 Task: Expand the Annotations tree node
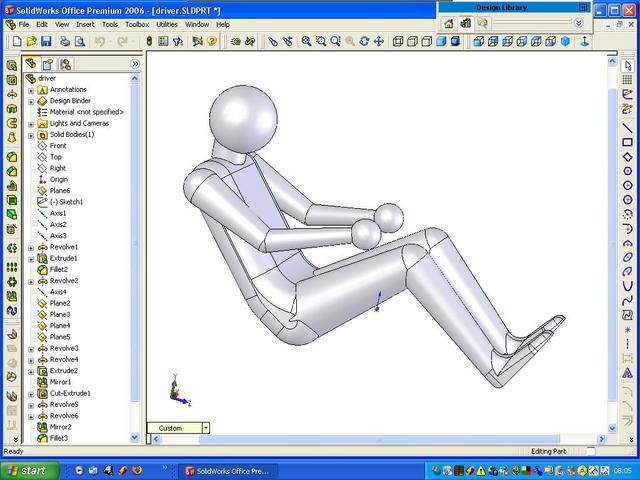click(x=31, y=90)
